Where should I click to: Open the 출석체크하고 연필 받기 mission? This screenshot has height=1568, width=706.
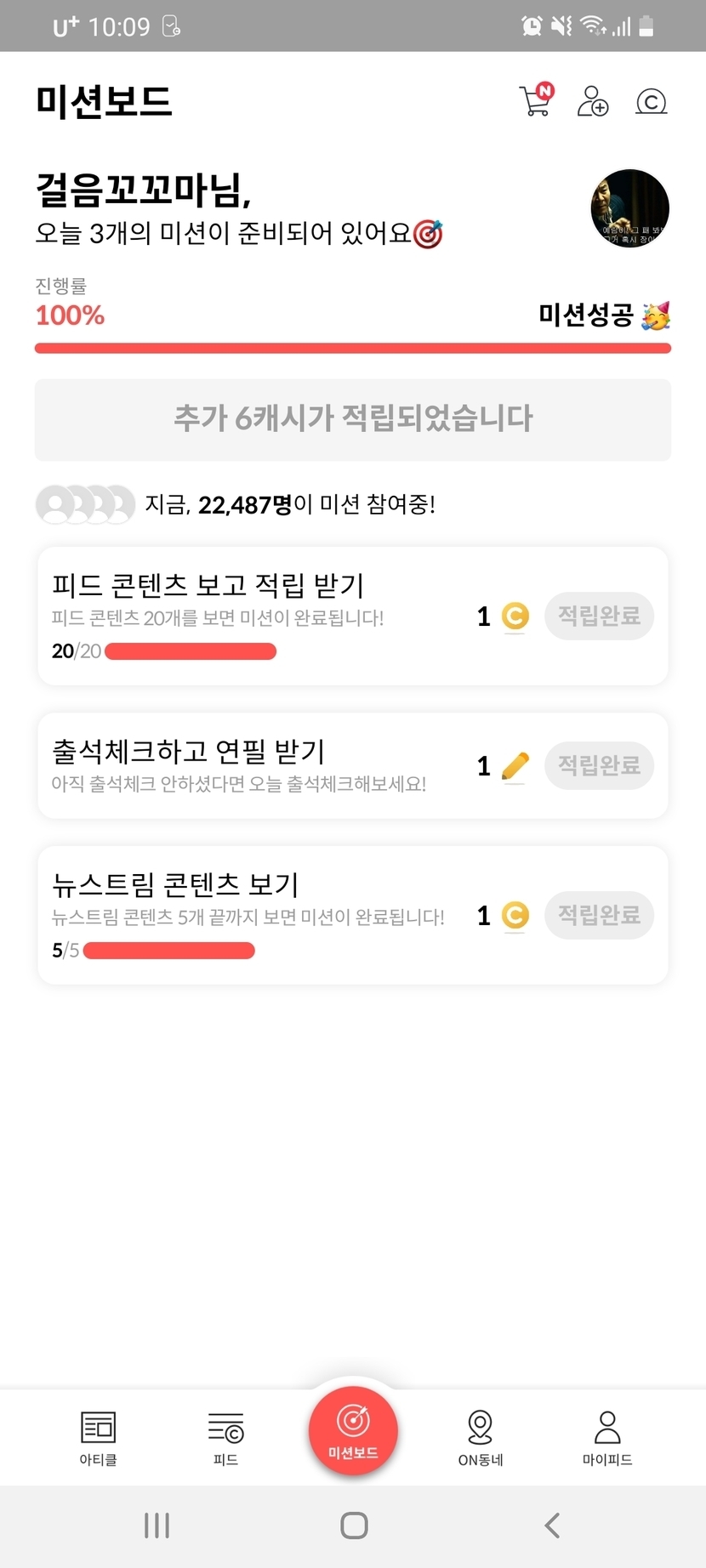[x=189, y=752]
